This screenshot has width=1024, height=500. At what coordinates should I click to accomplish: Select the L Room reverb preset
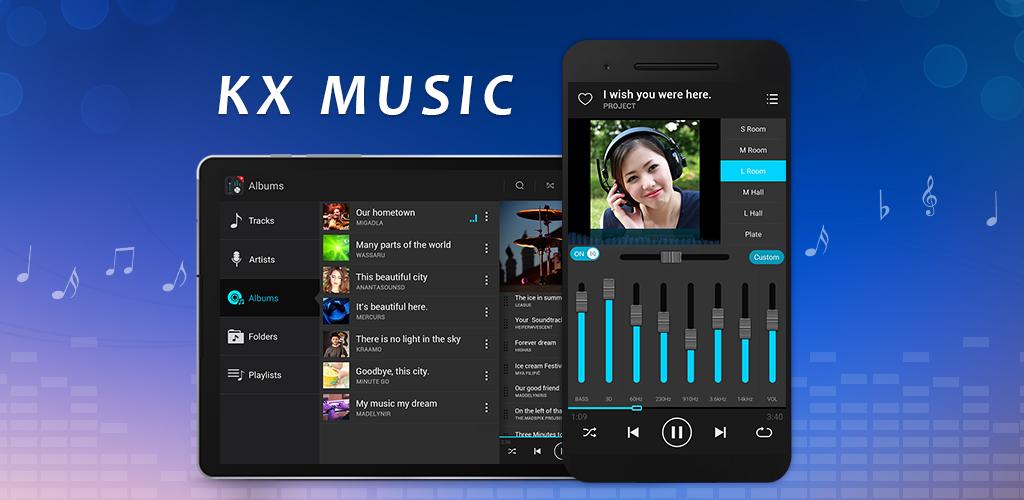coord(753,171)
